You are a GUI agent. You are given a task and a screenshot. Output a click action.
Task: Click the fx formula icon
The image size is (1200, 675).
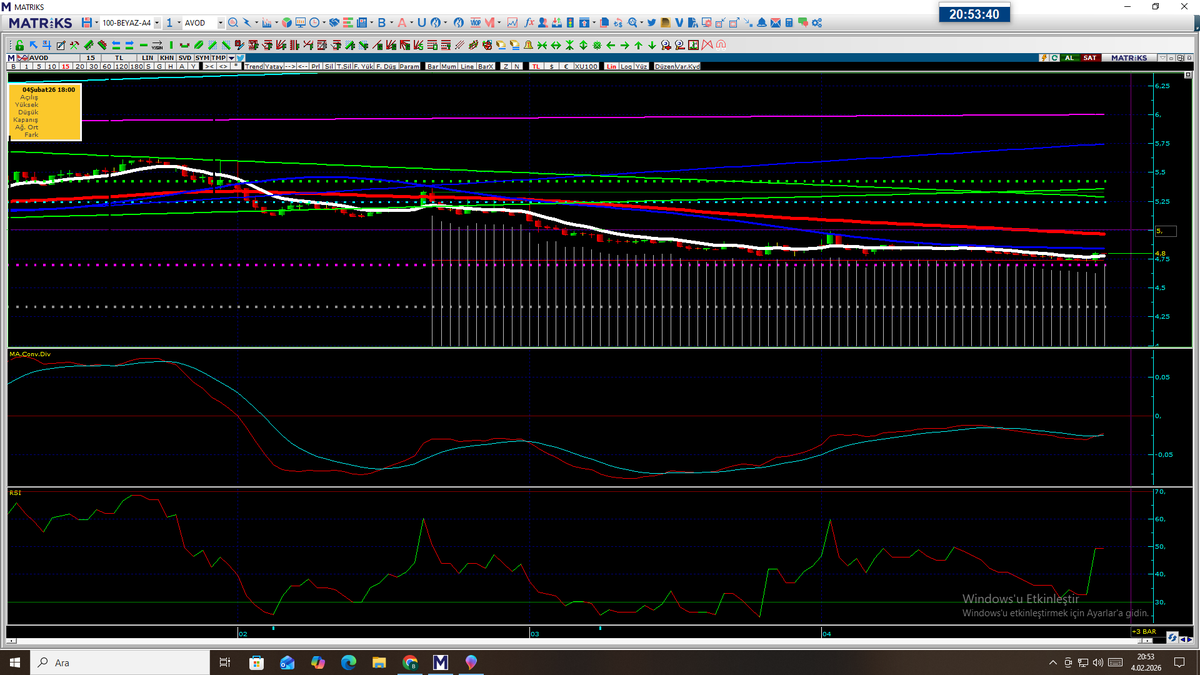pyautogui.click(x=529, y=22)
